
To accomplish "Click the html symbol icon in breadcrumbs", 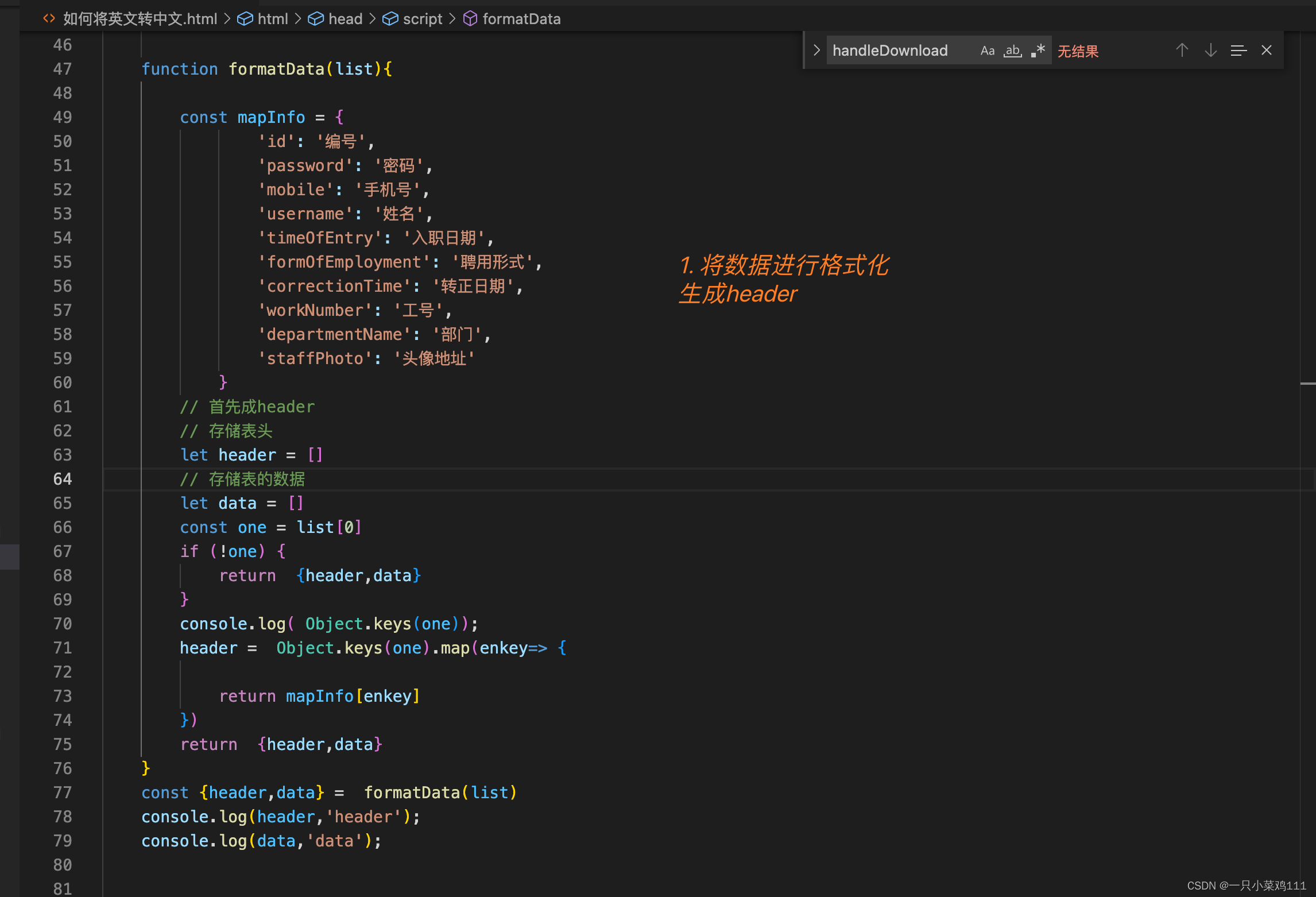I will (246, 19).
